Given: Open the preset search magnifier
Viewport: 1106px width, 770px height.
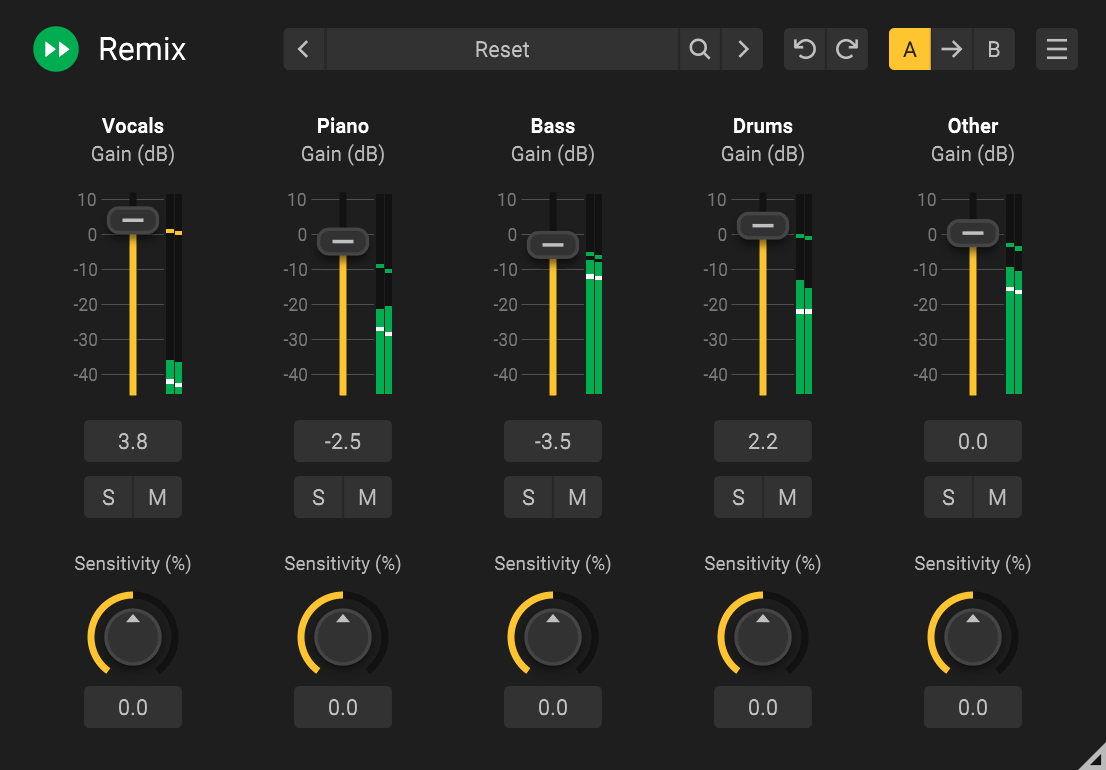Looking at the screenshot, I should click(700, 49).
